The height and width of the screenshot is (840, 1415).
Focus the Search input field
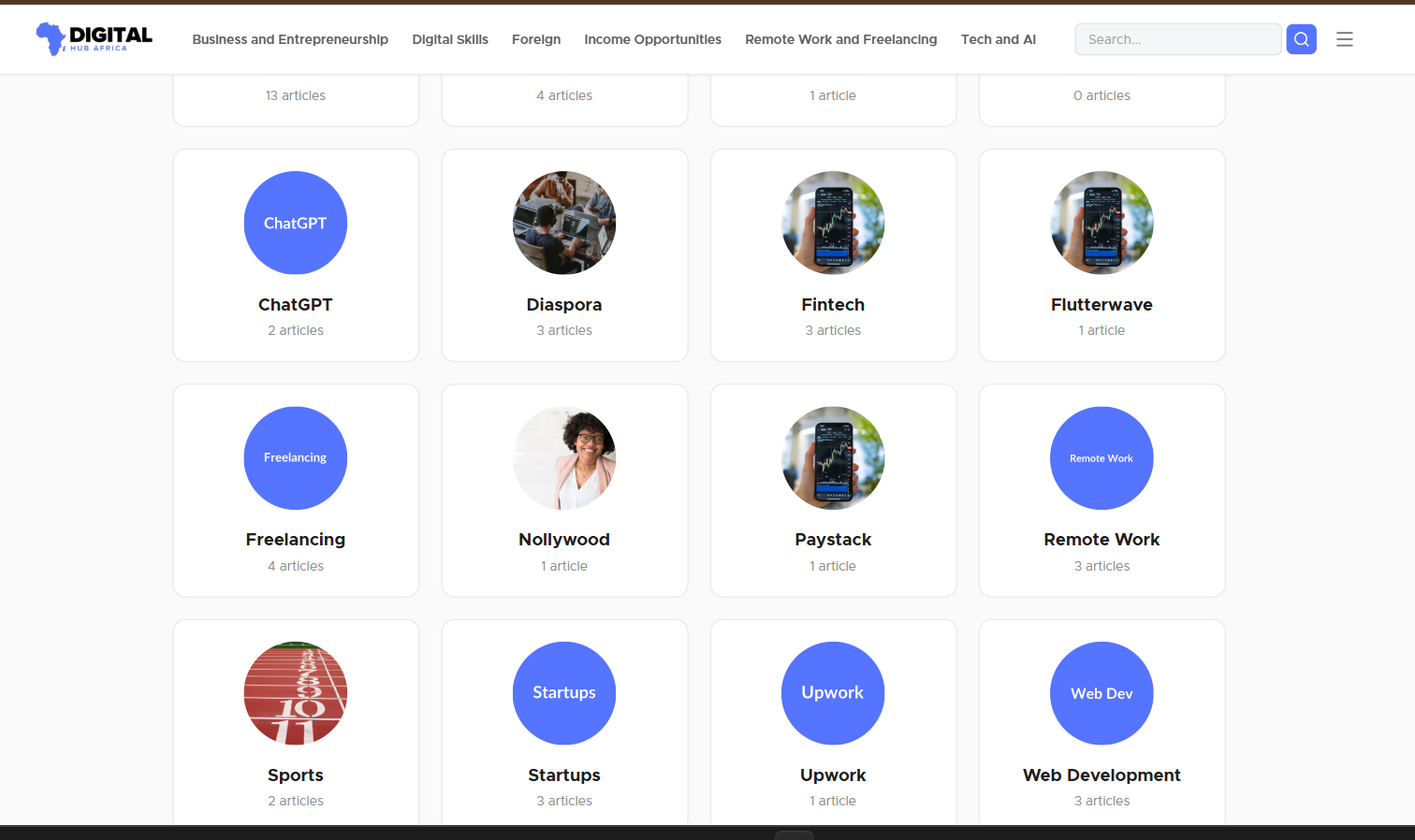click(x=1177, y=39)
